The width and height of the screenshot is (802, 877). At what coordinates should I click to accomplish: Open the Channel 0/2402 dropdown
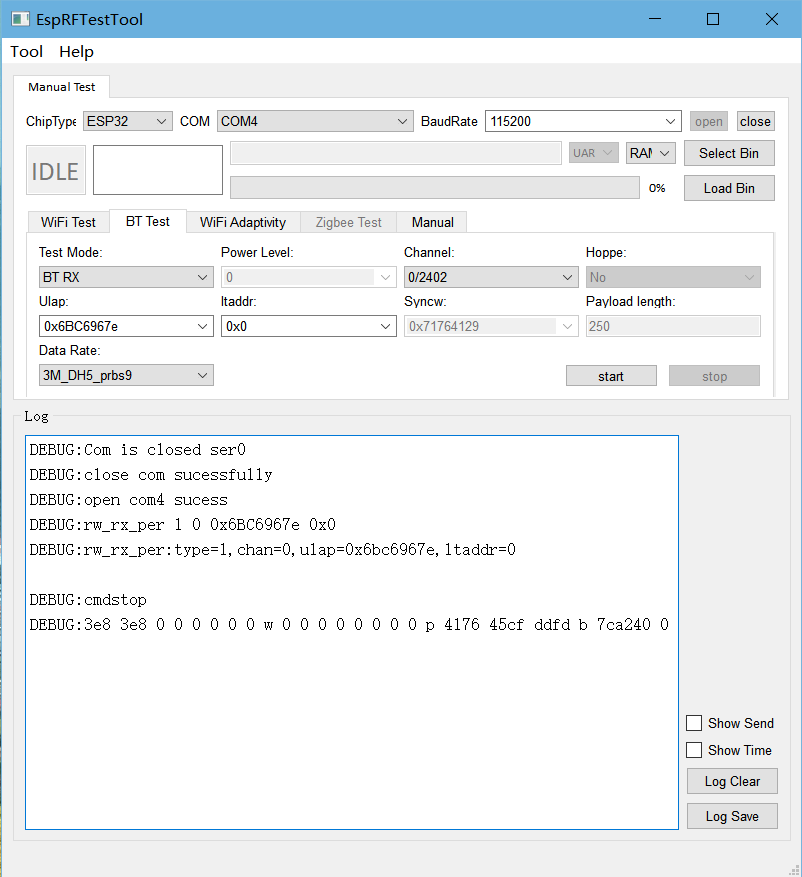pyautogui.click(x=490, y=277)
